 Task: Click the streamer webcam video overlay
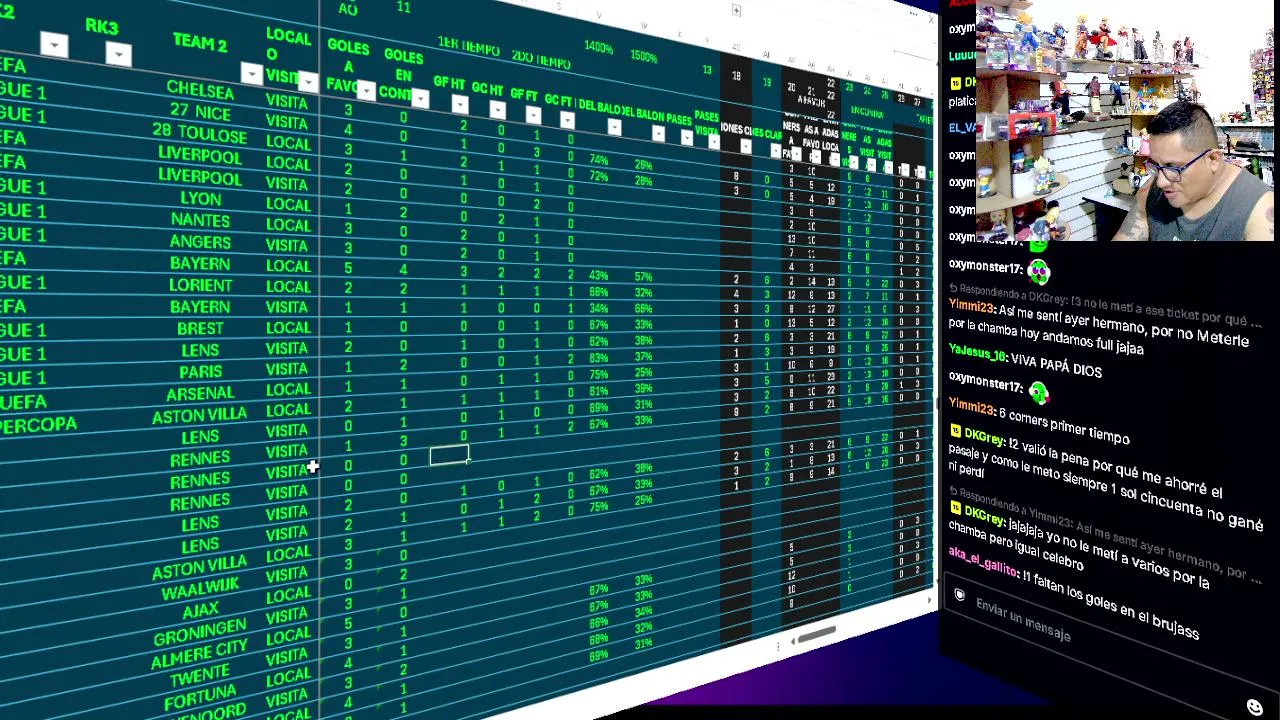pos(1125,121)
